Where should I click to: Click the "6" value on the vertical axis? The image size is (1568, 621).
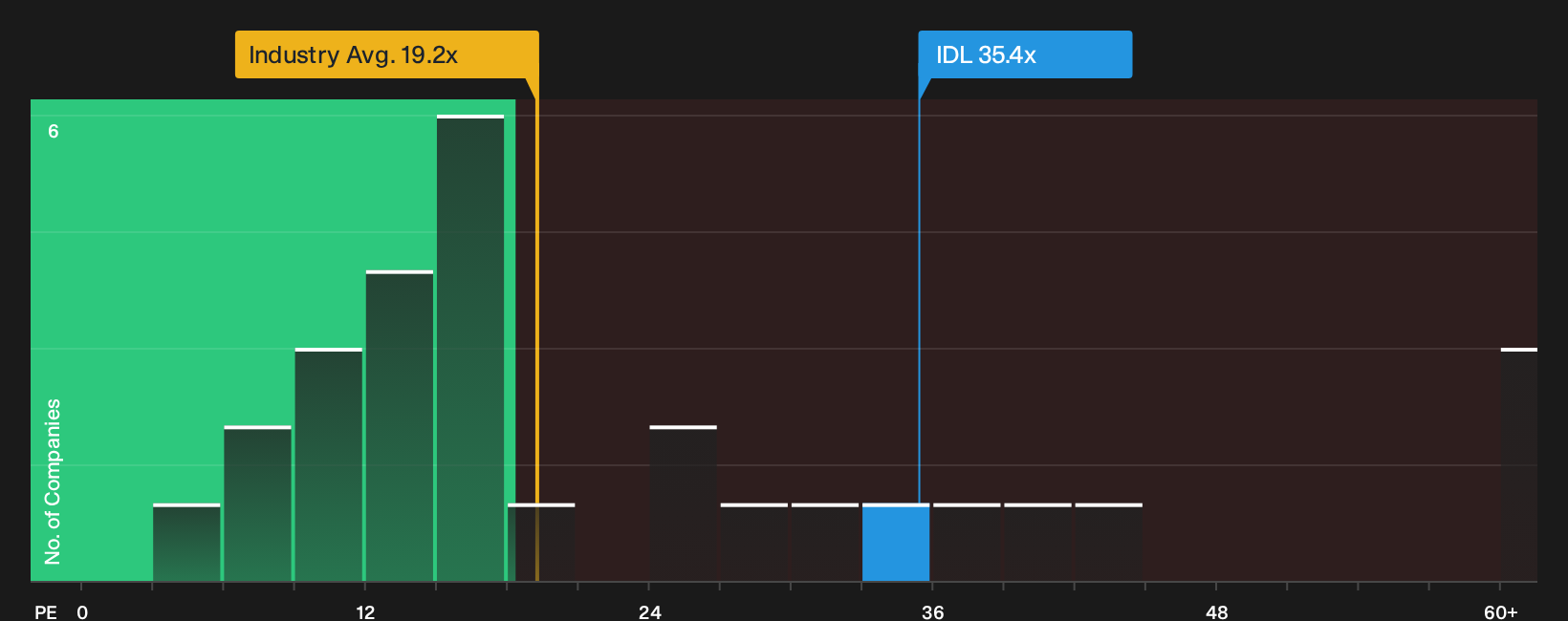tap(54, 131)
